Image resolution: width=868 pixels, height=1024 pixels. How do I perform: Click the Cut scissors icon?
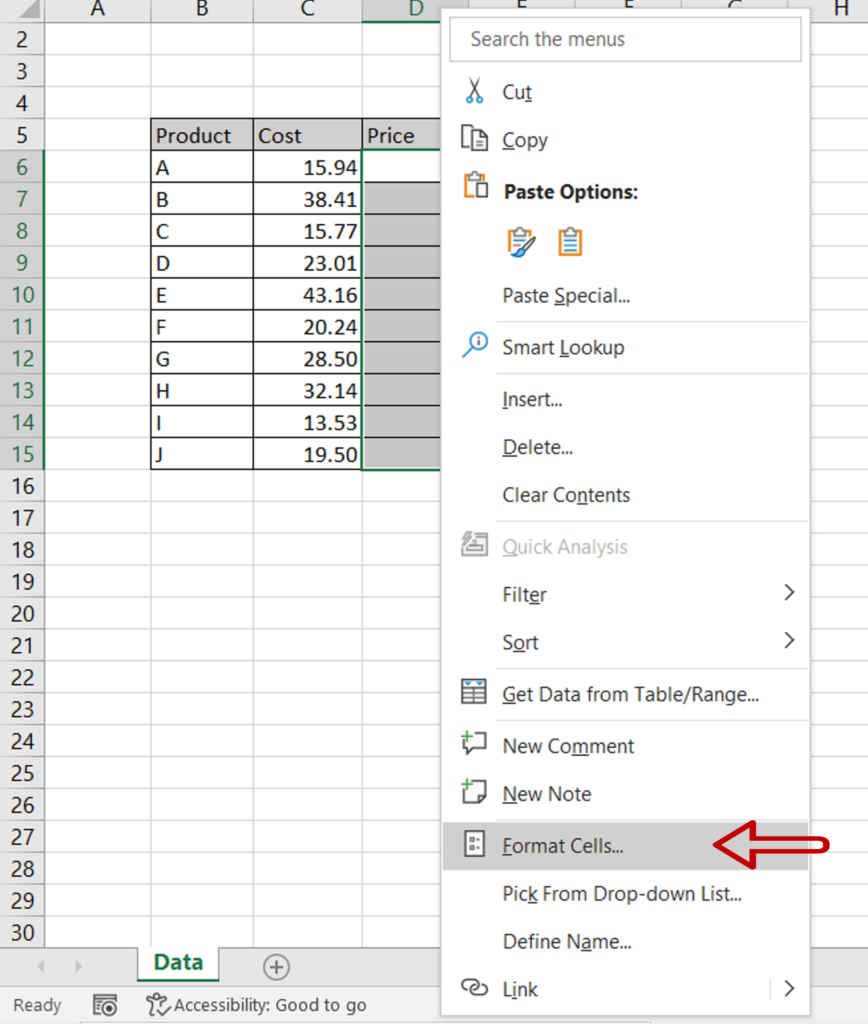tap(474, 91)
